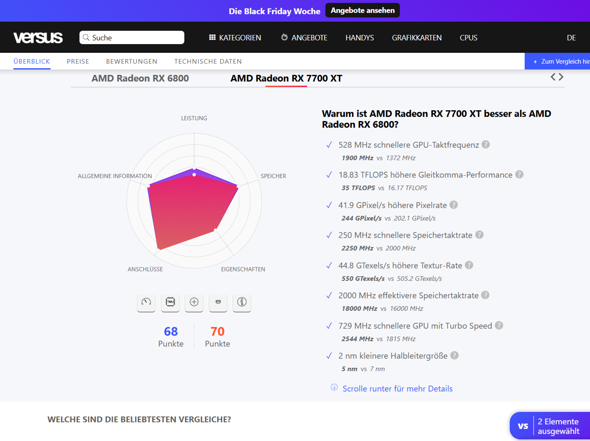Click the 2250 MHz vs 2000 MHz values
This screenshot has width=590, height=441.
point(379,248)
